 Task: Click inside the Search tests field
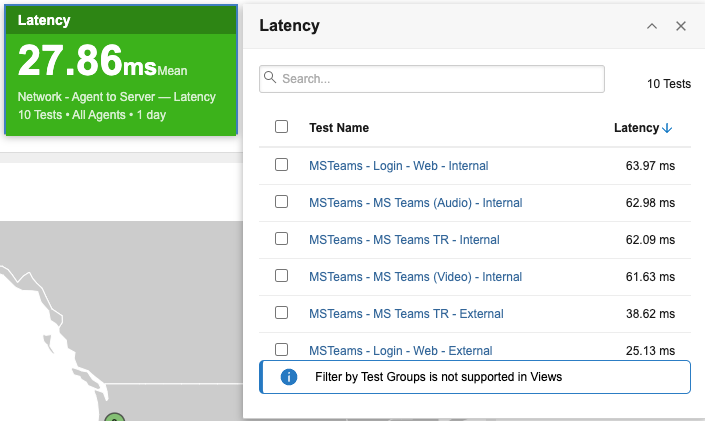coord(440,78)
